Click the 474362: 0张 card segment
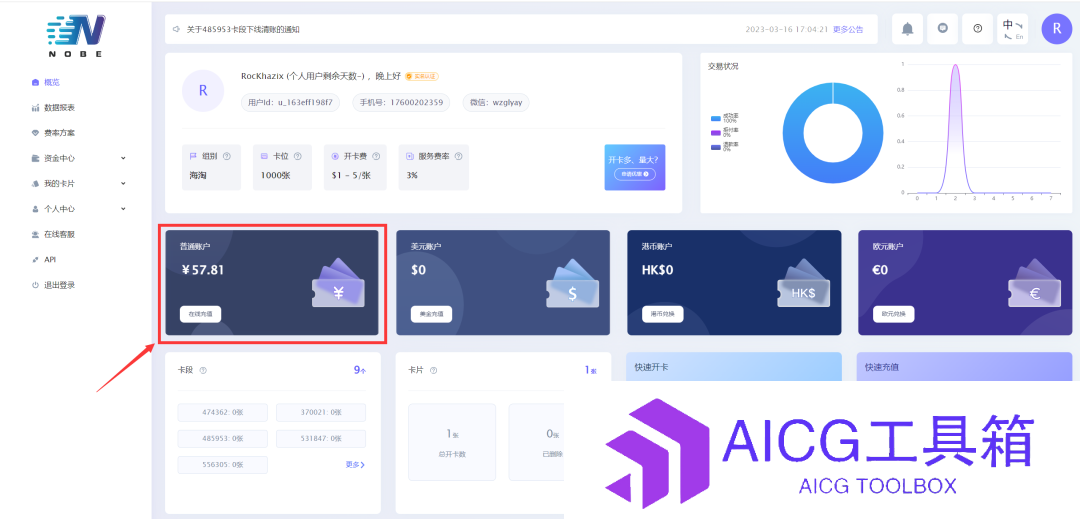Viewport: 1080px width, 519px height. point(222,412)
